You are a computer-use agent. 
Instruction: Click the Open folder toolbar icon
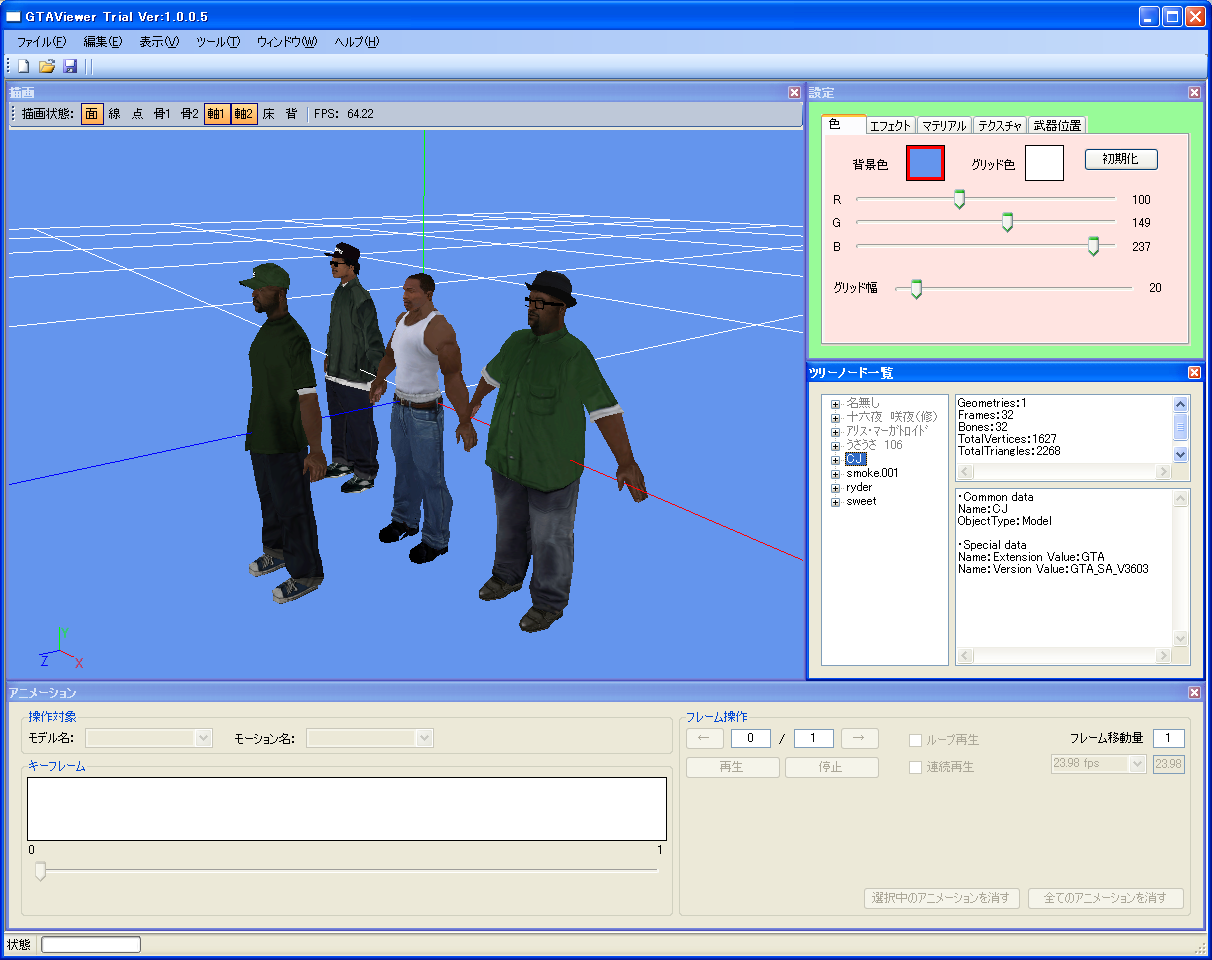(x=46, y=66)
